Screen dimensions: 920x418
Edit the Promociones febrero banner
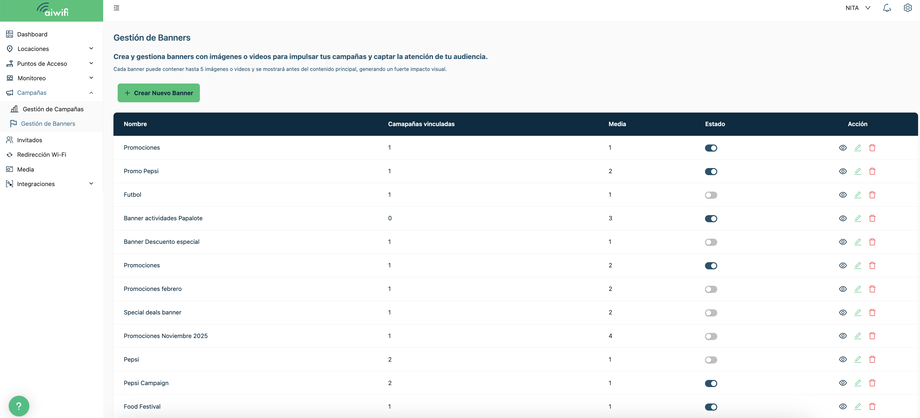point(858,289)
